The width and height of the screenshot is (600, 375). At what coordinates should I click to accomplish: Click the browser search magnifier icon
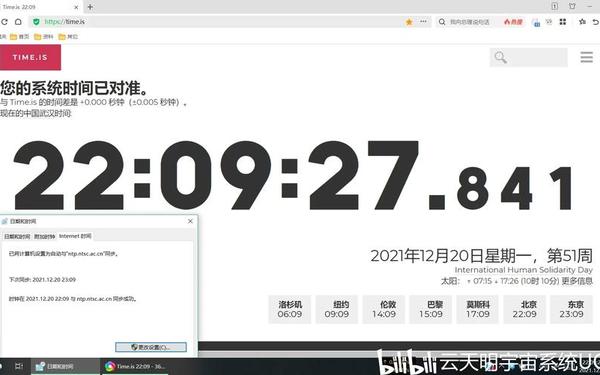(x=442, y=22)
